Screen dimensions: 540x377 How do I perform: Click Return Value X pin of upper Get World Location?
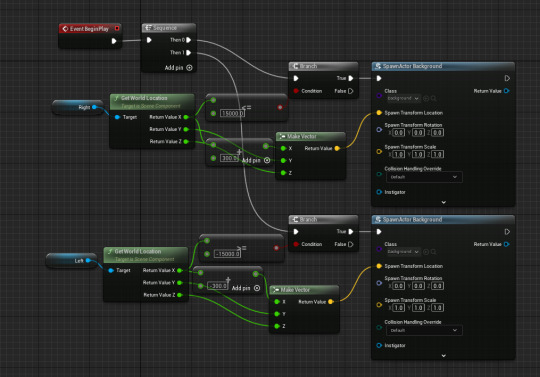click(x=186, y=117)
